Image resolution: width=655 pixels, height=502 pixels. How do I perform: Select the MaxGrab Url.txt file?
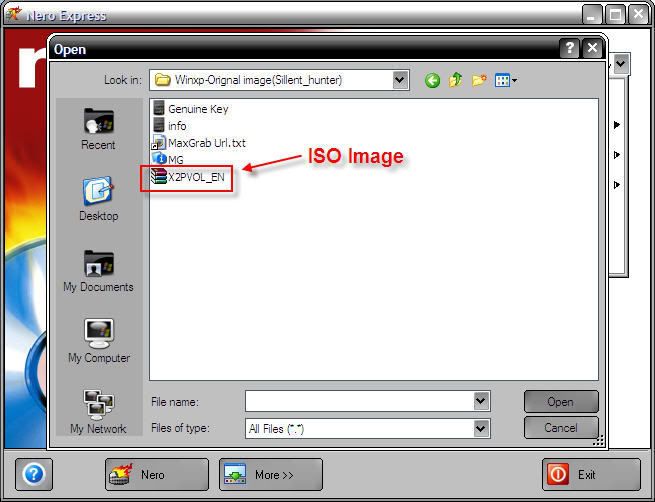(x=199, y=143)
